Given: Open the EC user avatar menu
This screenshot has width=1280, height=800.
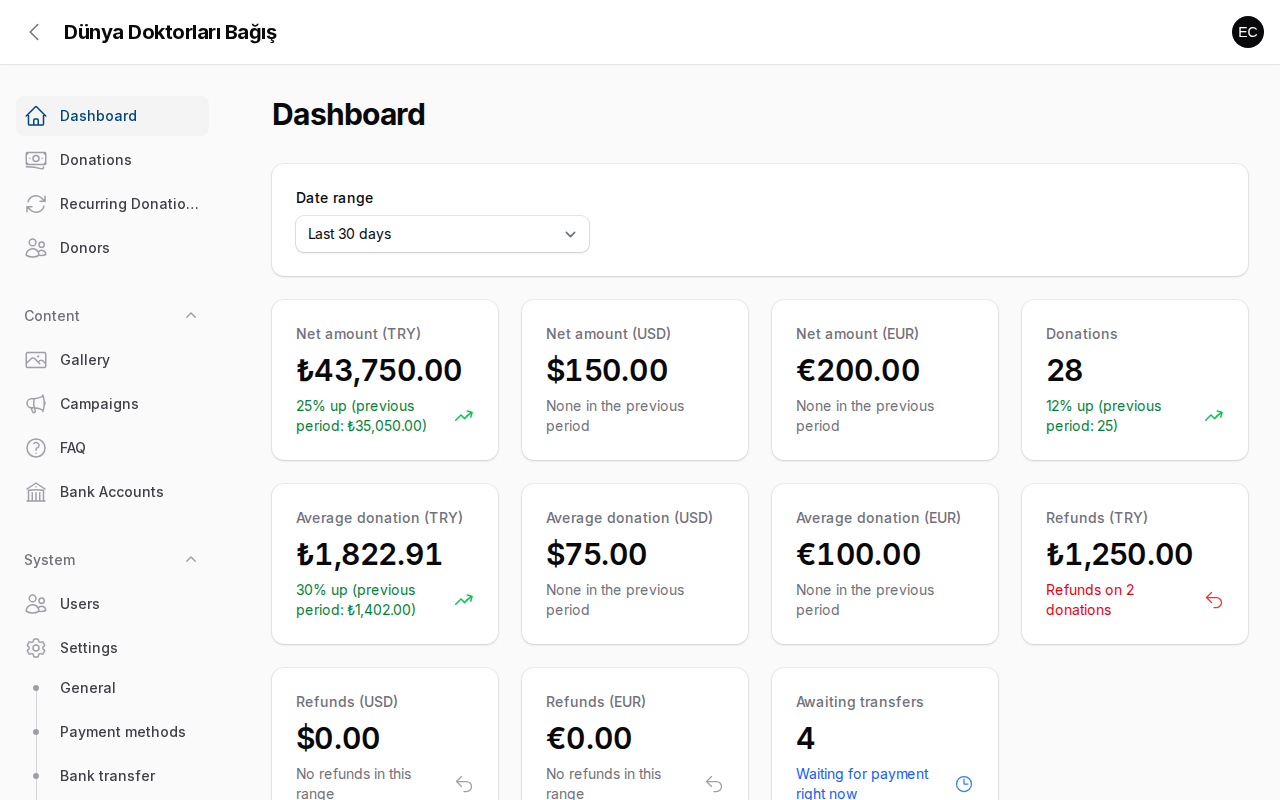Looking at the screenshot, I should [1248, 32].
